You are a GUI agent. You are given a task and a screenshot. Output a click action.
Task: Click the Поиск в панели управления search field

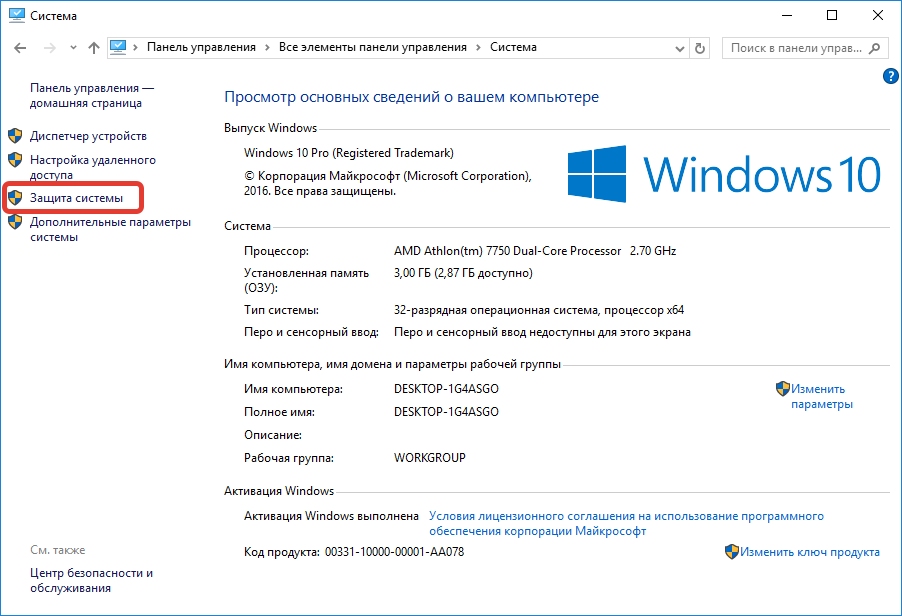click(794, 47)
